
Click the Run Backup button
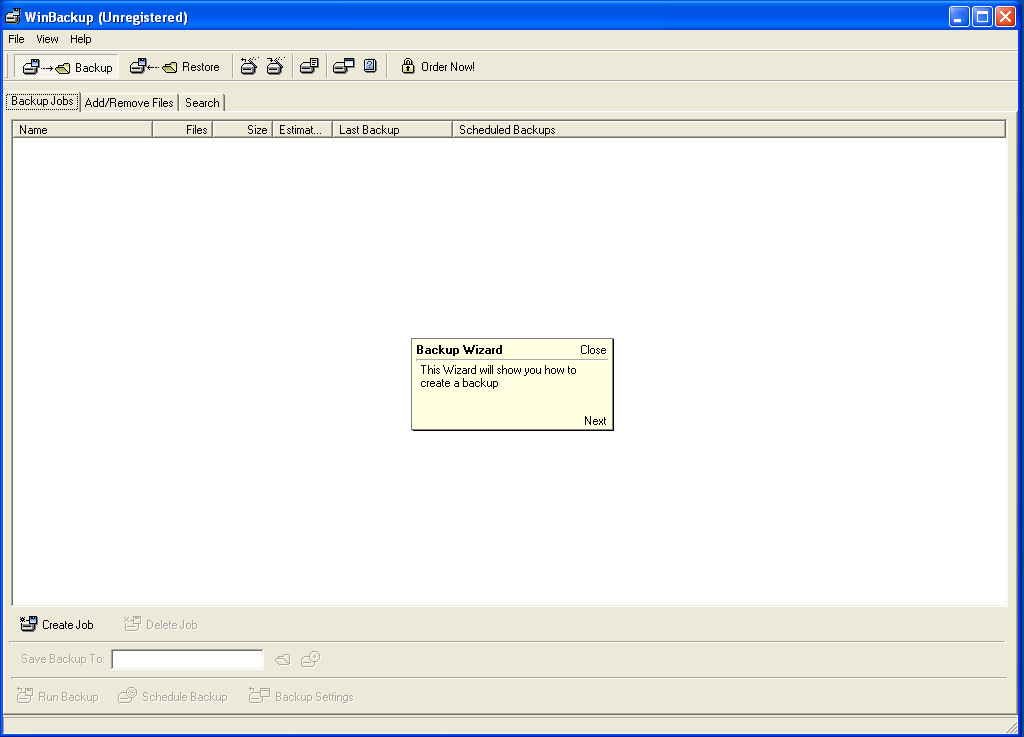57,697
